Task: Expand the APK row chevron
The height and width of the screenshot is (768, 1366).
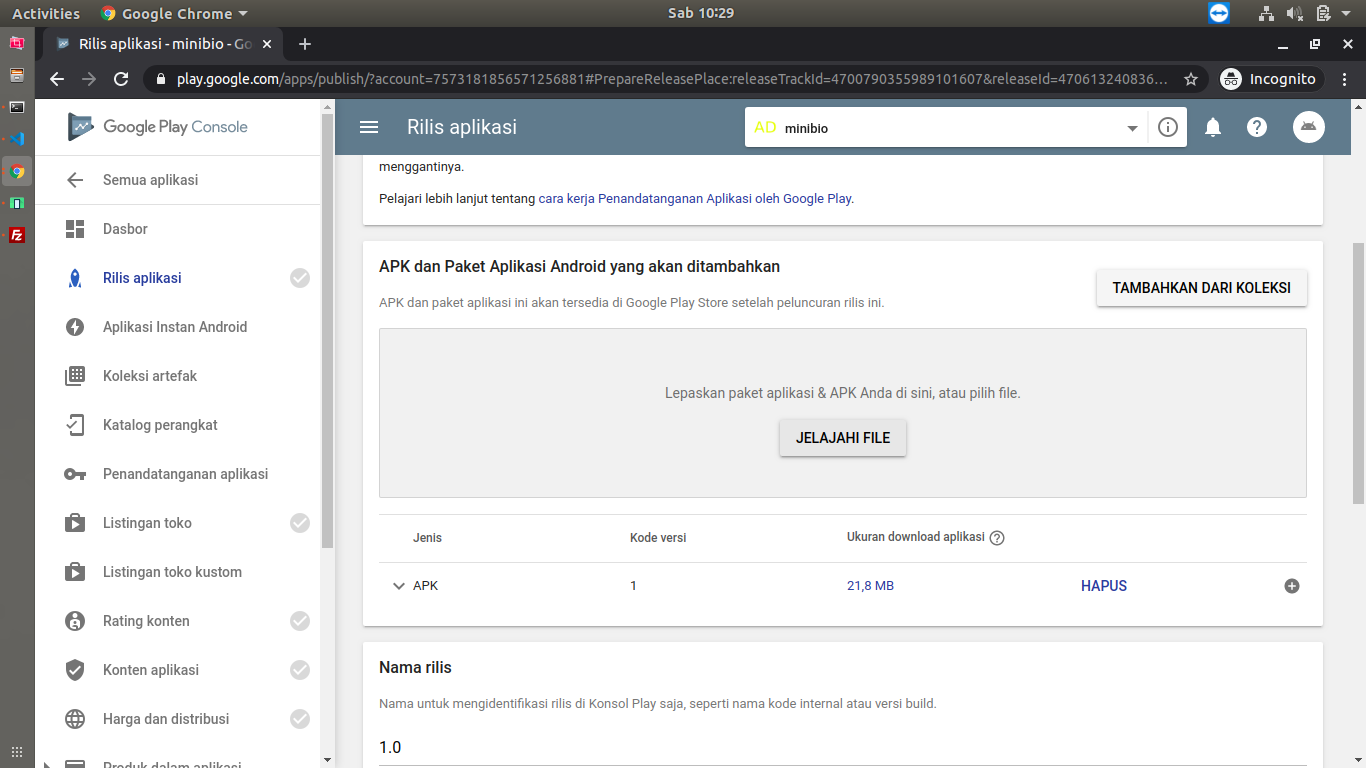Action: point(399,586)
